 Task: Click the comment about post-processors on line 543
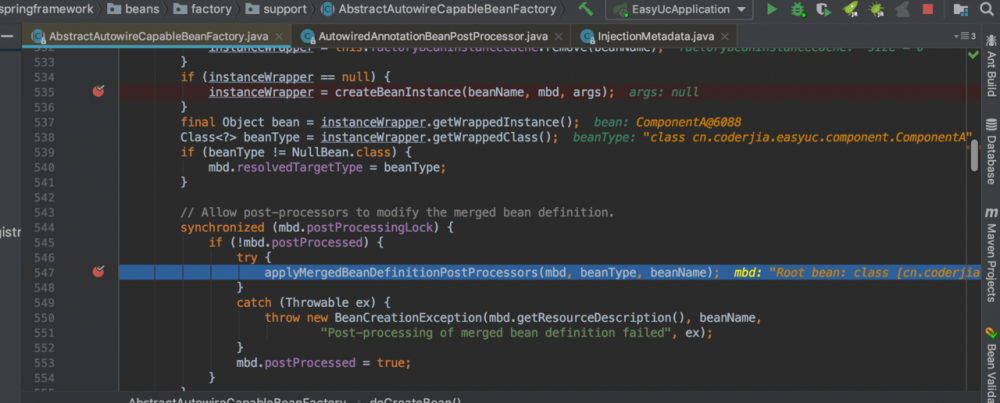click(x=397, y=212)
